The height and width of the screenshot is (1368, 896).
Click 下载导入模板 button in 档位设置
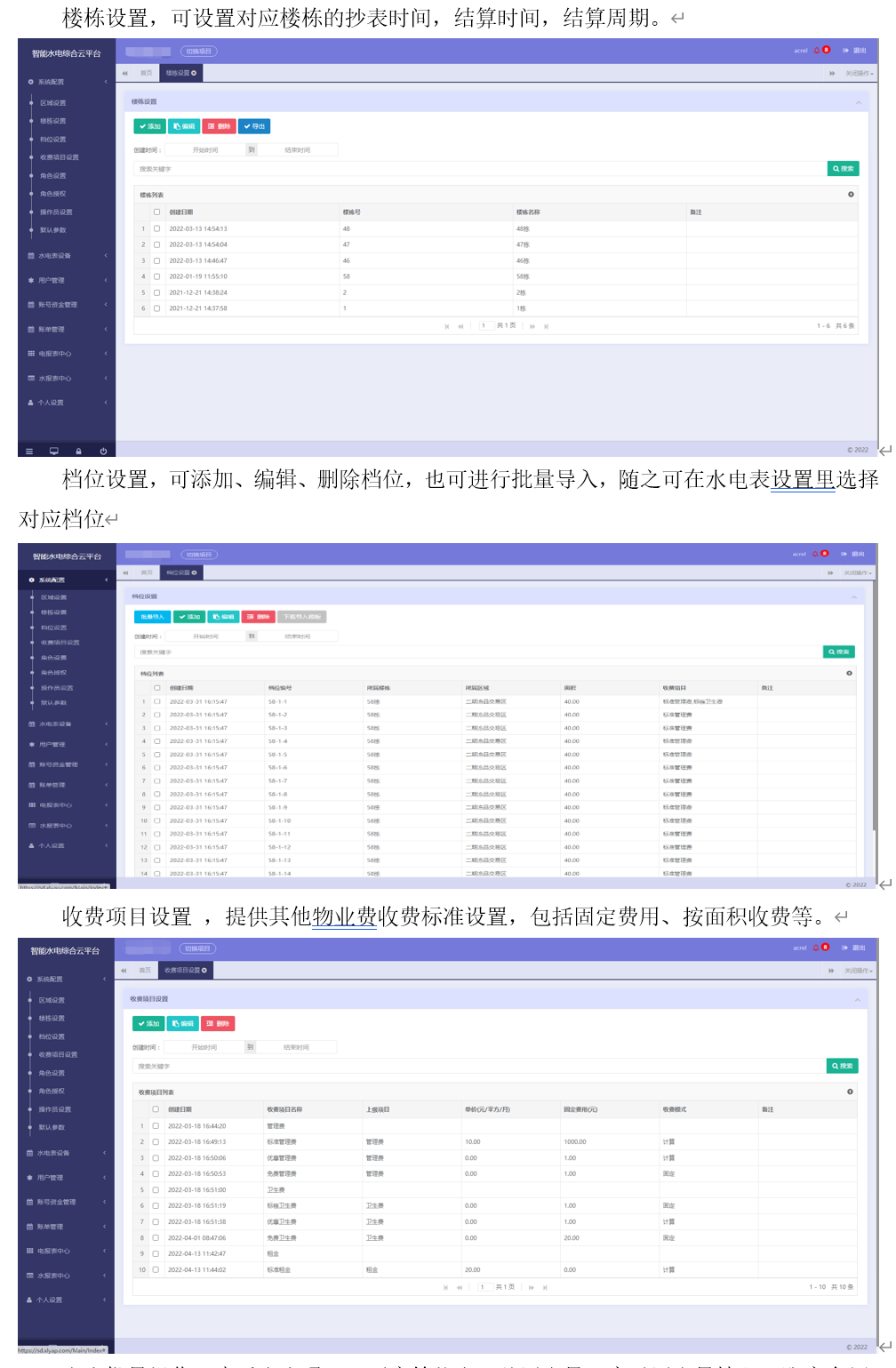[302, 617]
